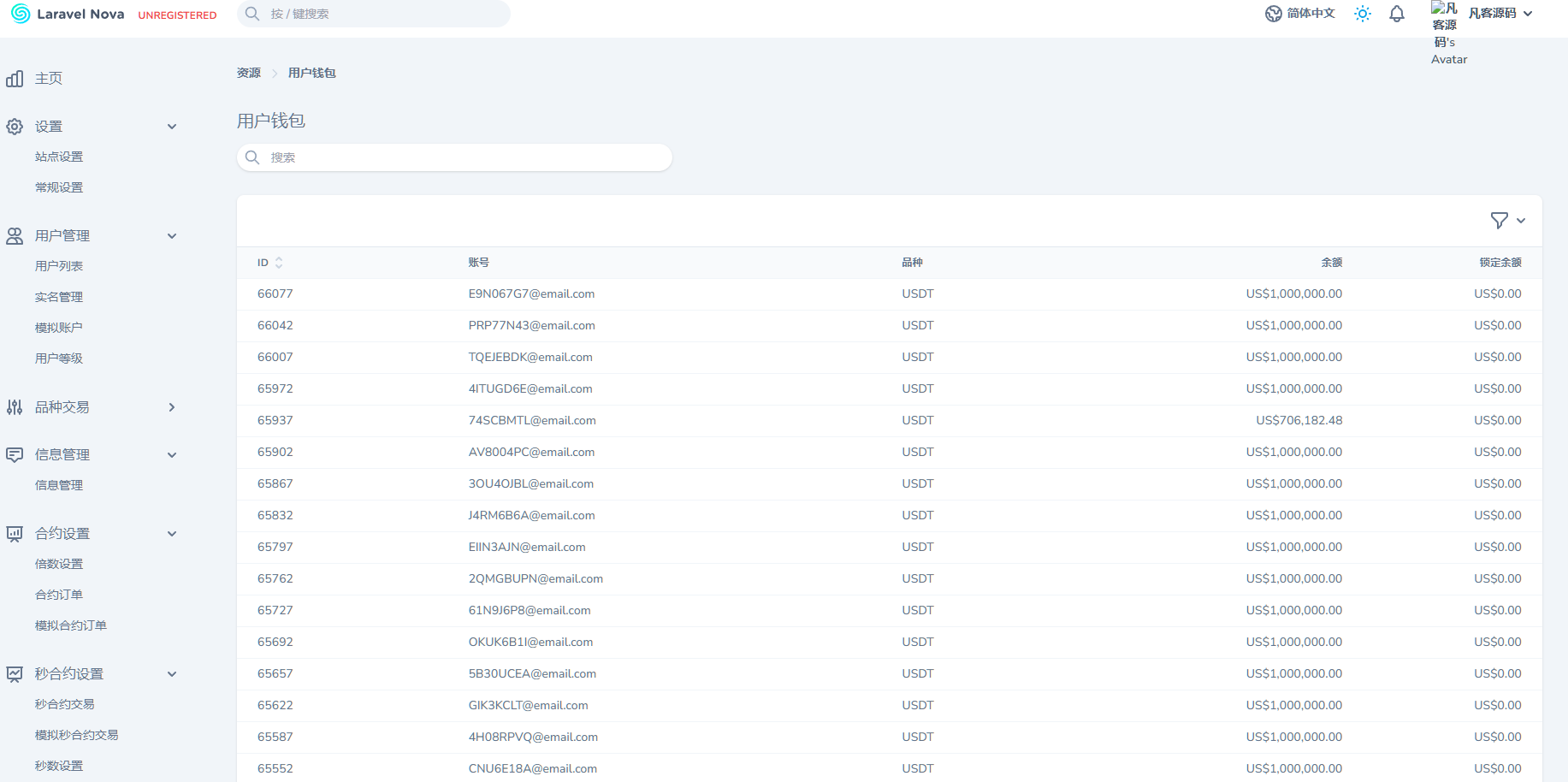This screenshot has width=1568, height=782.
Task: Open 用户列表 in the sidebar
Action: click(59, 266)
